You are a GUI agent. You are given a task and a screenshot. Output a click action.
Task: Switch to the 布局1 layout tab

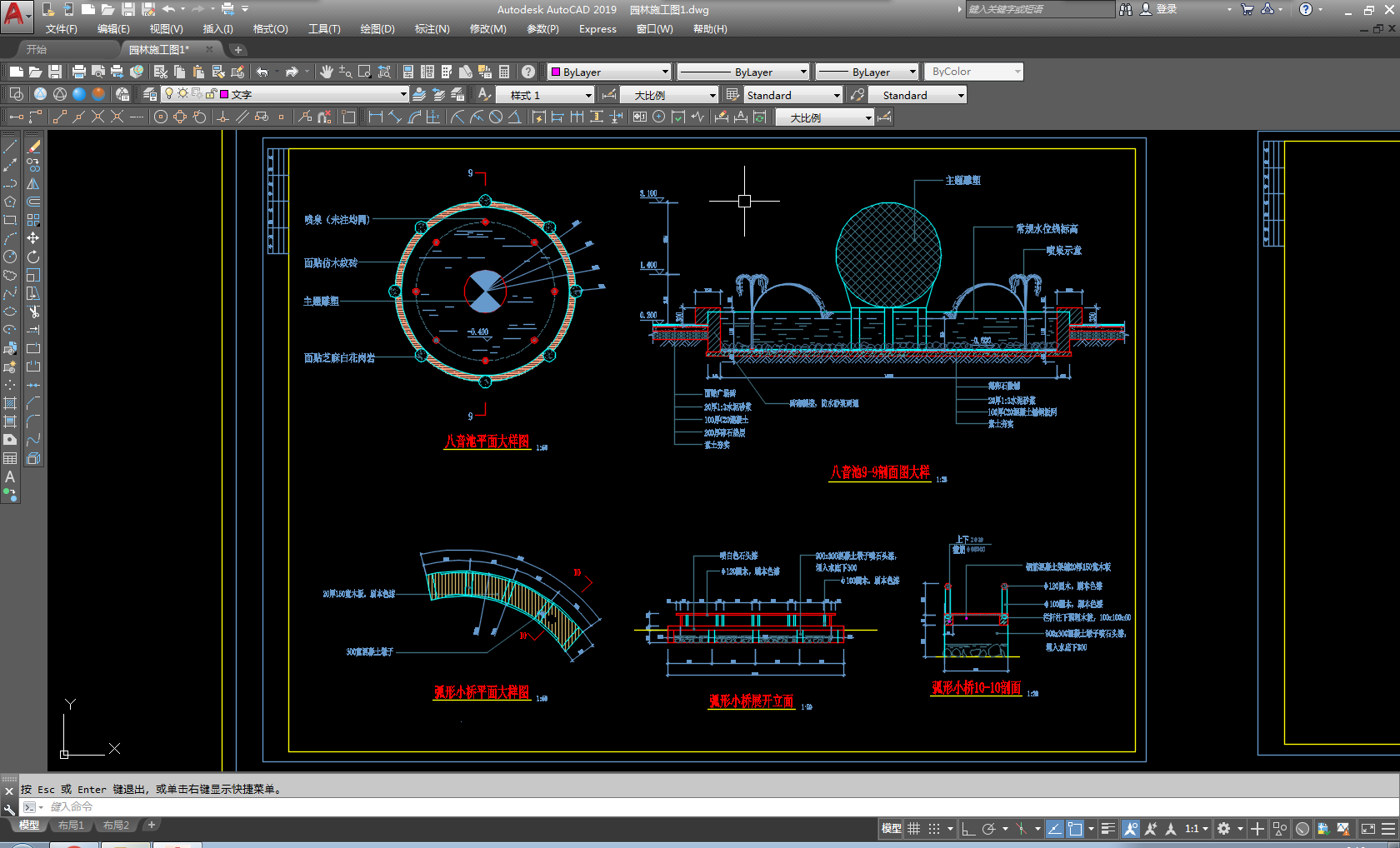pos(71,826)
